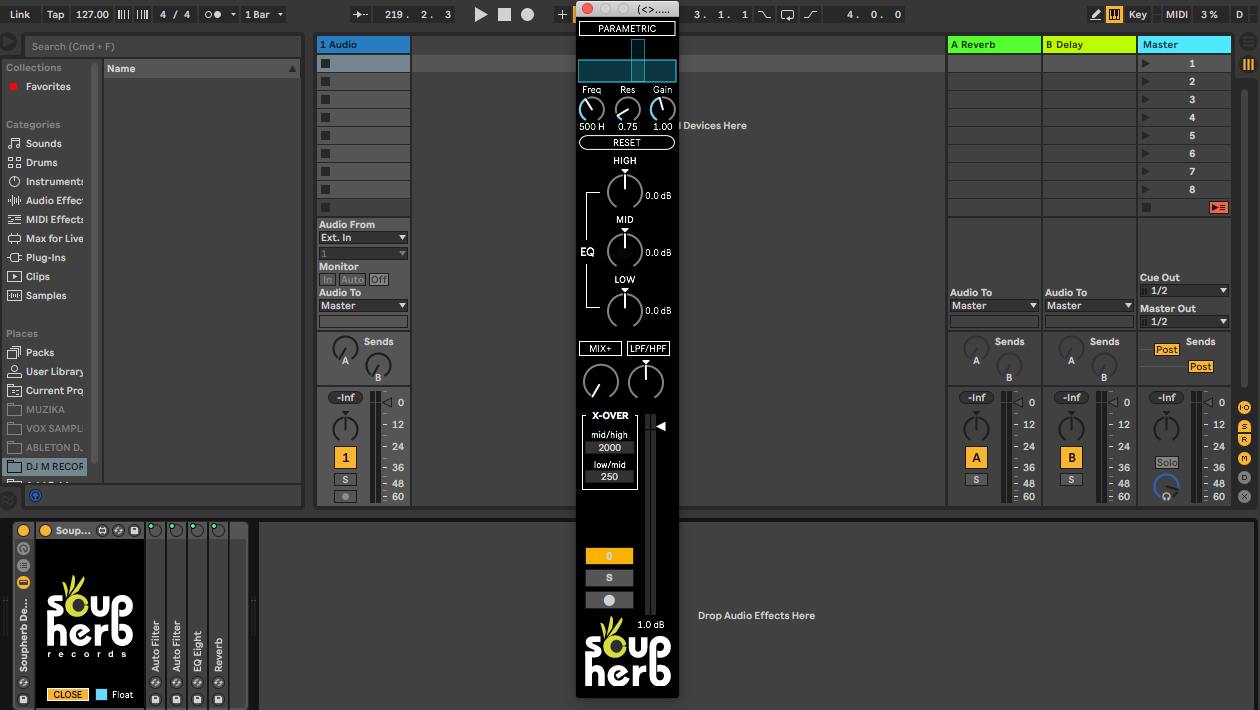This screenshot has height=710, width=1260.
Task: Arm the Arrangement Record button
Action: (x=527, y=14)
